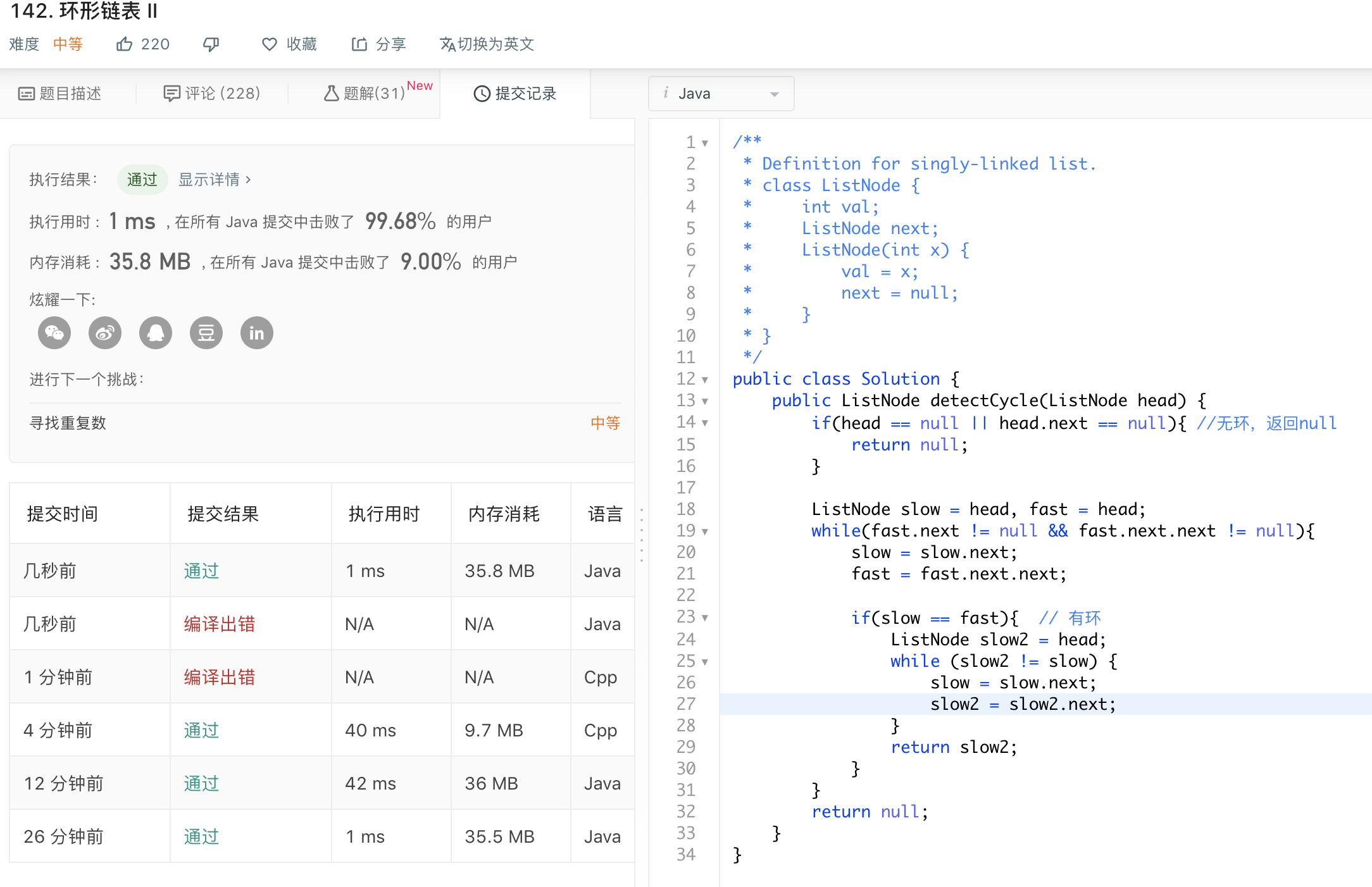Click the heart 收藏 favorite icon
Viewport: 1372px width, 887px height.
tap(270, 44)
